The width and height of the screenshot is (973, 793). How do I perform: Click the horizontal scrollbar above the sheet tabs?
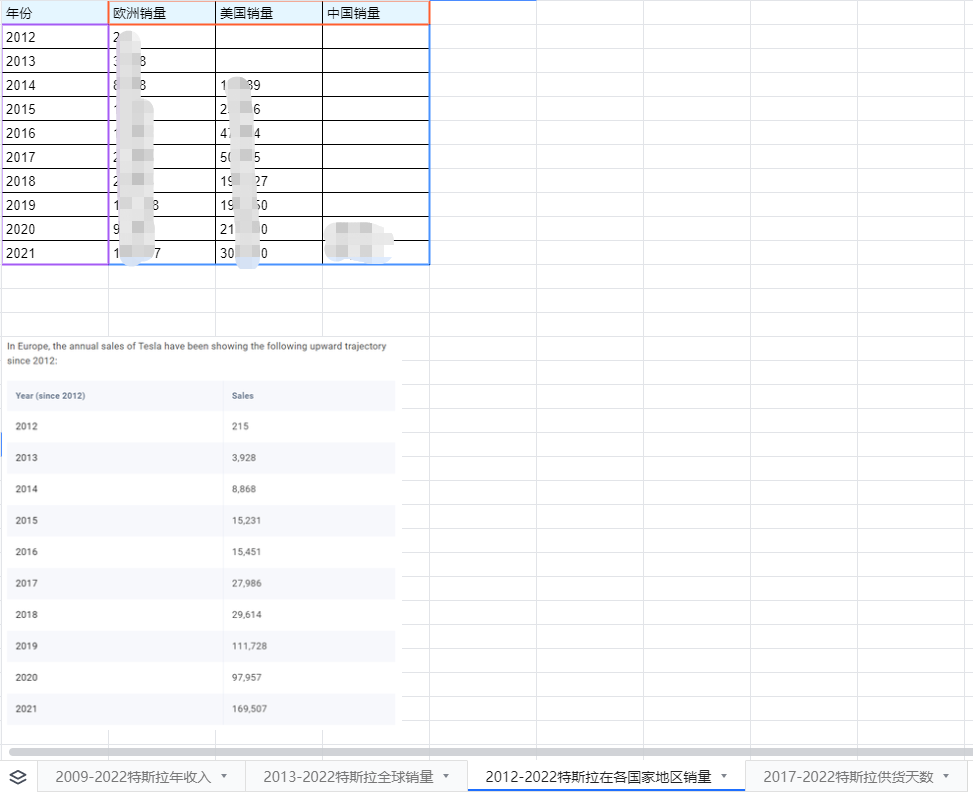click(490, 752)
